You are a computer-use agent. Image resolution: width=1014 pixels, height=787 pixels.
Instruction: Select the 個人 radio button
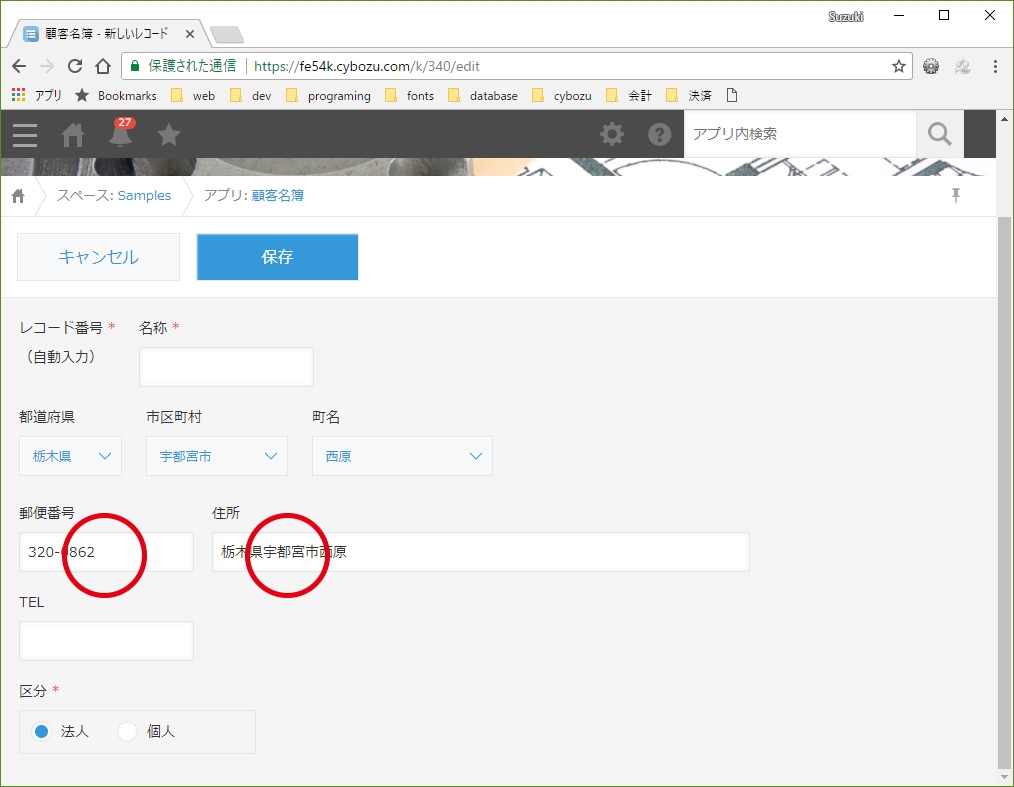tap(128, 731)
